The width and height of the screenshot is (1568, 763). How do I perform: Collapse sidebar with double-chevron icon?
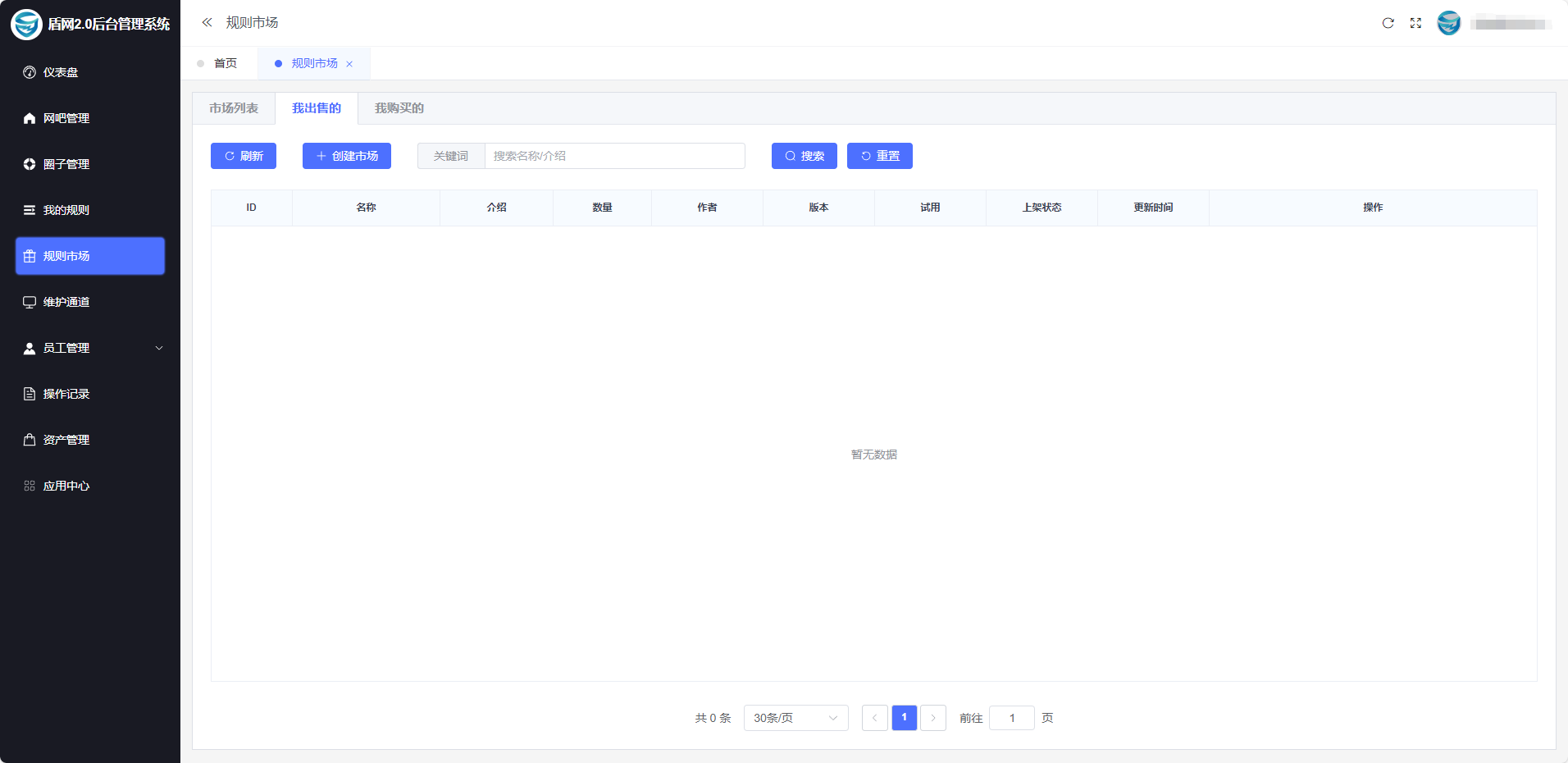pos(207,23)
